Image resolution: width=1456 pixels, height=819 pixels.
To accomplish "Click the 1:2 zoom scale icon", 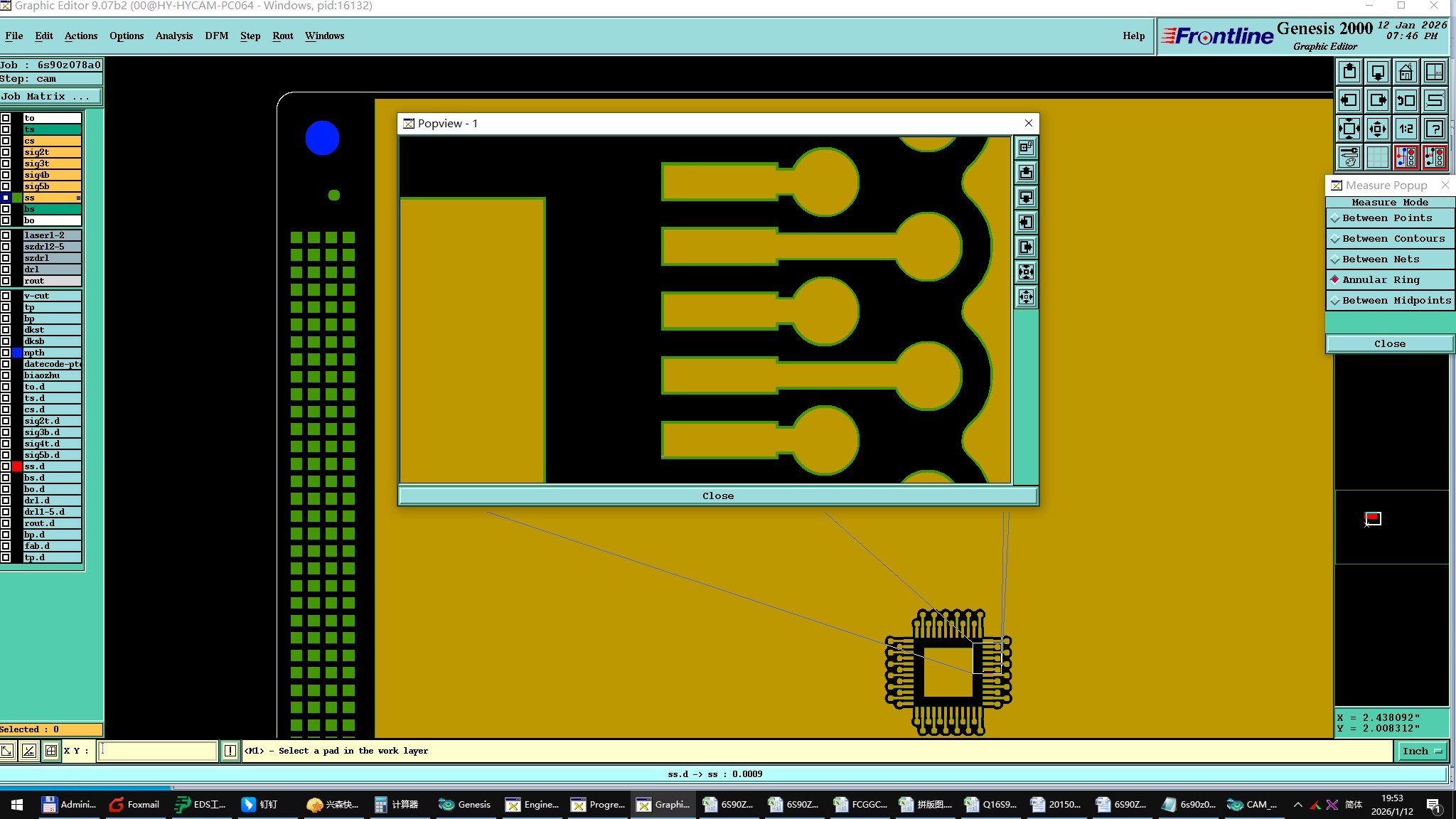I will pyautogui.click(x=1406, y=129).
